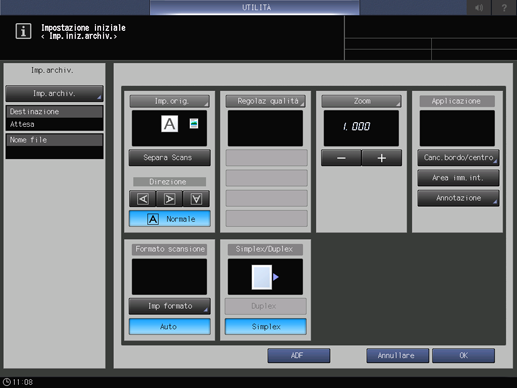Select left-facing original direction icon
517x388 pixels.
pos(143,199)
